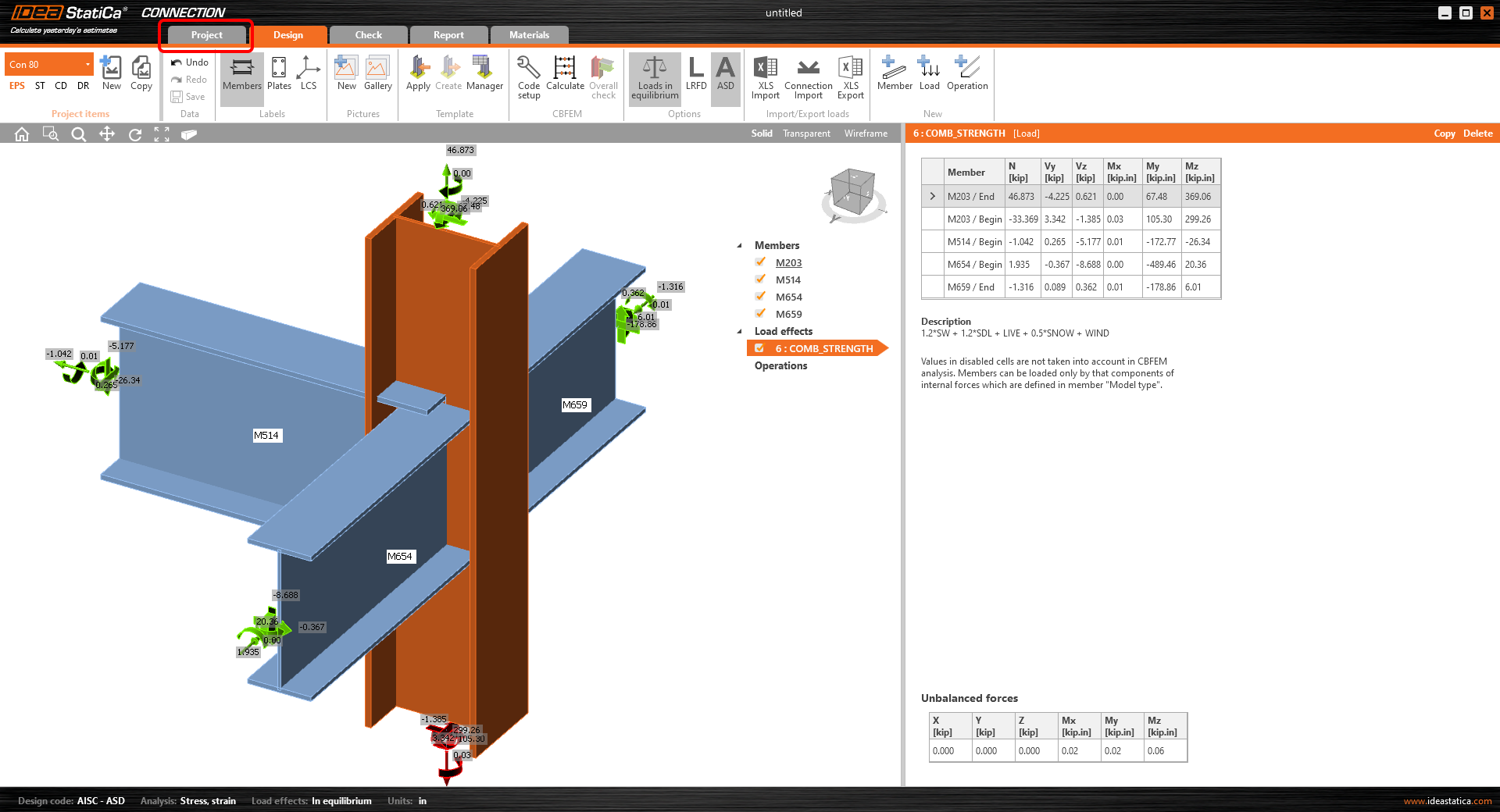The width and height of the screenshot is (1500, 812).
Task: Click the Code setup wrench icon
Action: (x=528, y=69)
